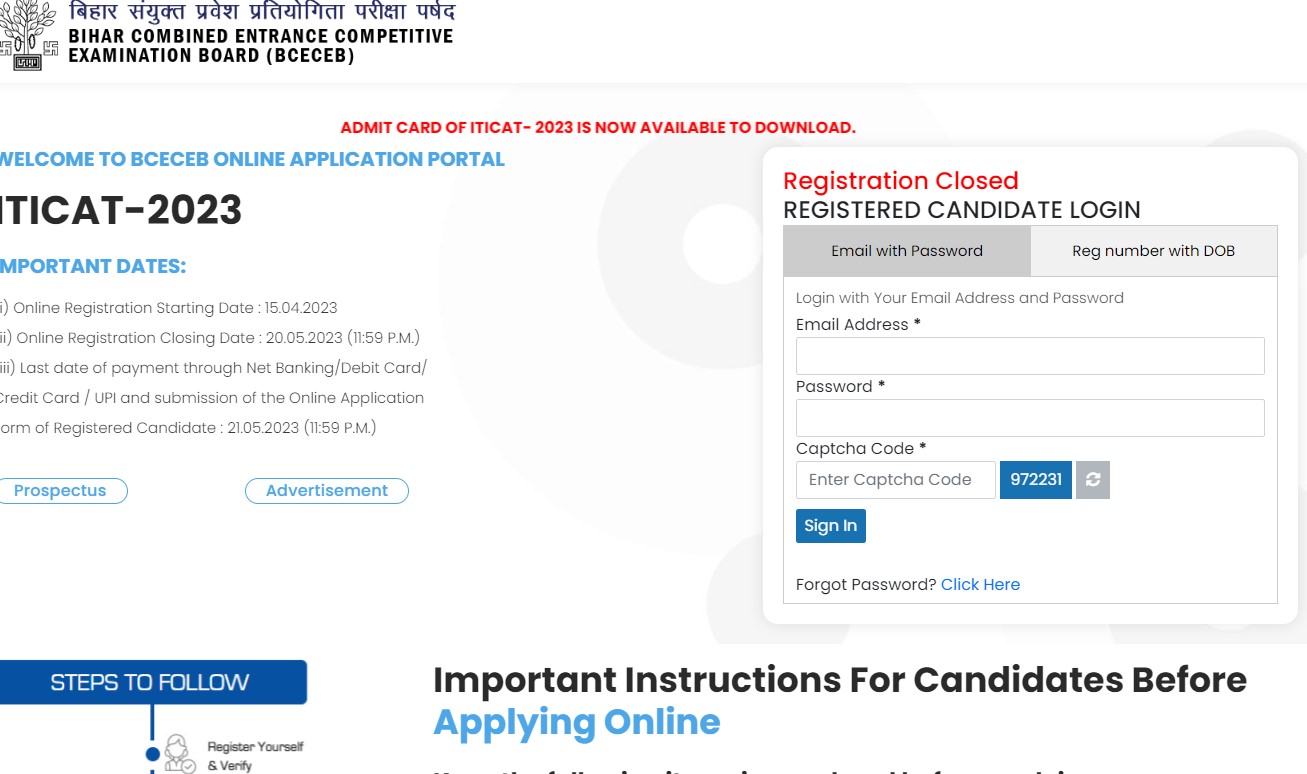
Task: Click the Register Yourself & Verify step
Action: click(x=254, y=756)
